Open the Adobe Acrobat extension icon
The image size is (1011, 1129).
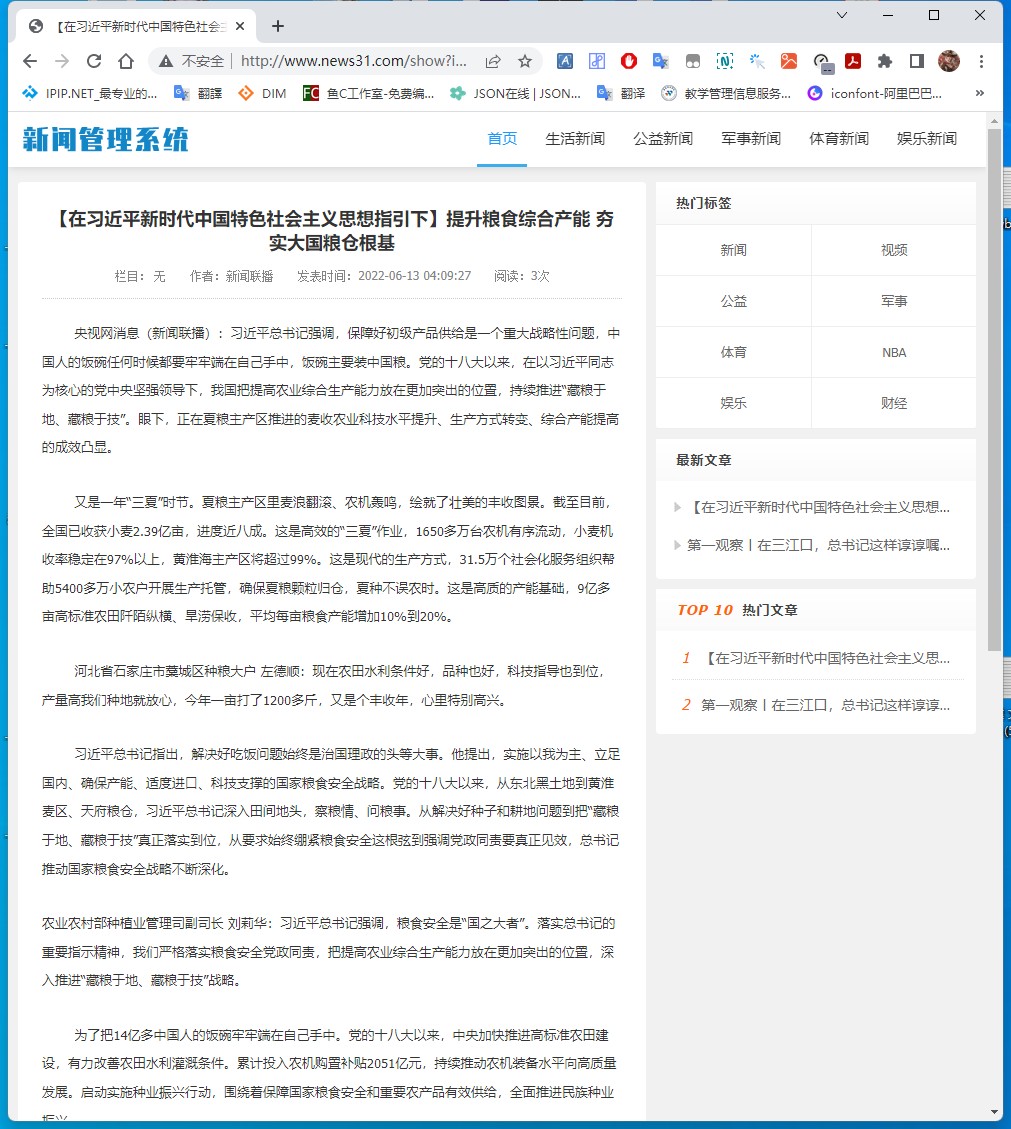click(x=853, y=61)
